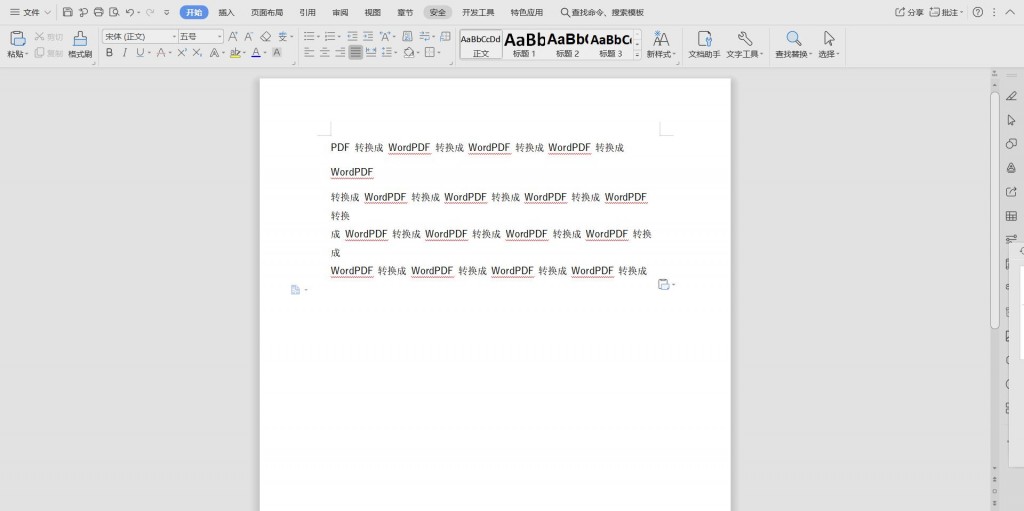Viewport: 1024px width, 511px height.
Task: Click the phonetic guide (变) icon
Action: pyautogui.click(x=282, y=37)
